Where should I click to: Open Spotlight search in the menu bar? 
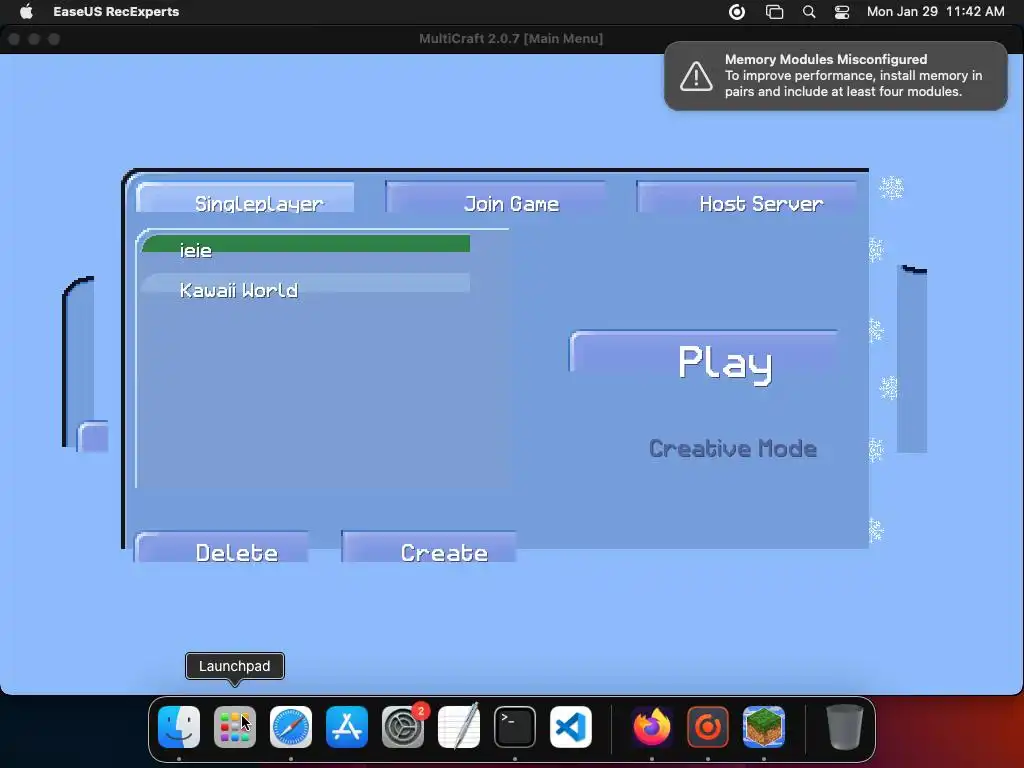[808, 12]
